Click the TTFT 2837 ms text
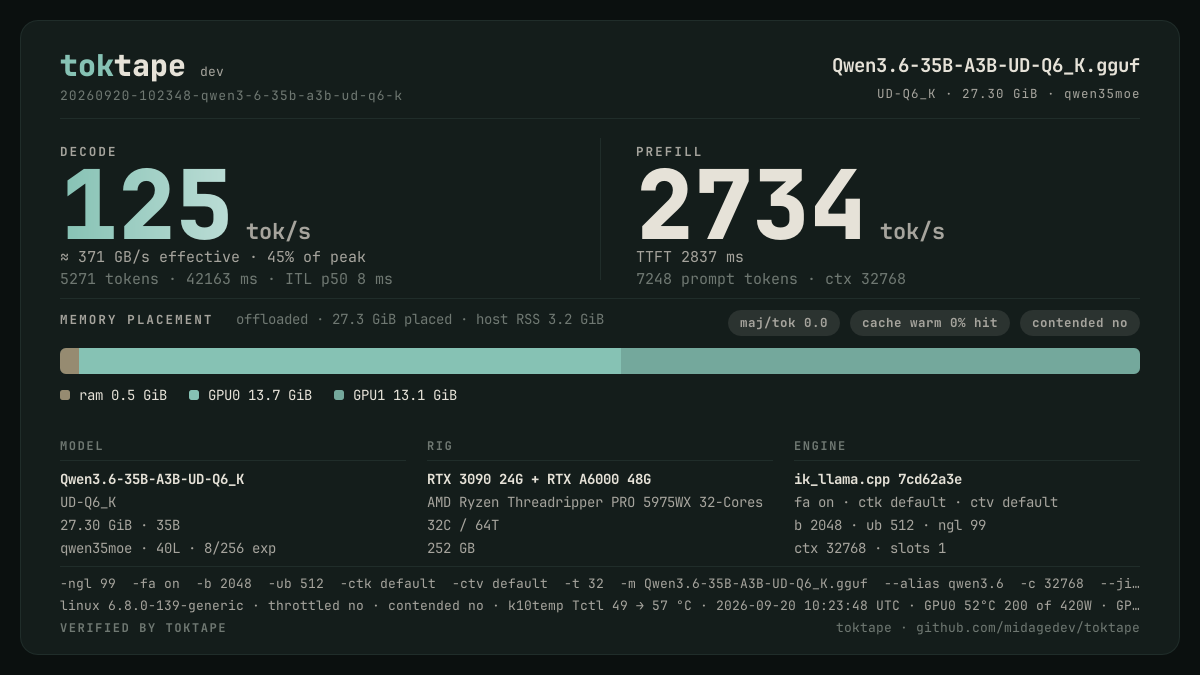 (x=690, y=257)
